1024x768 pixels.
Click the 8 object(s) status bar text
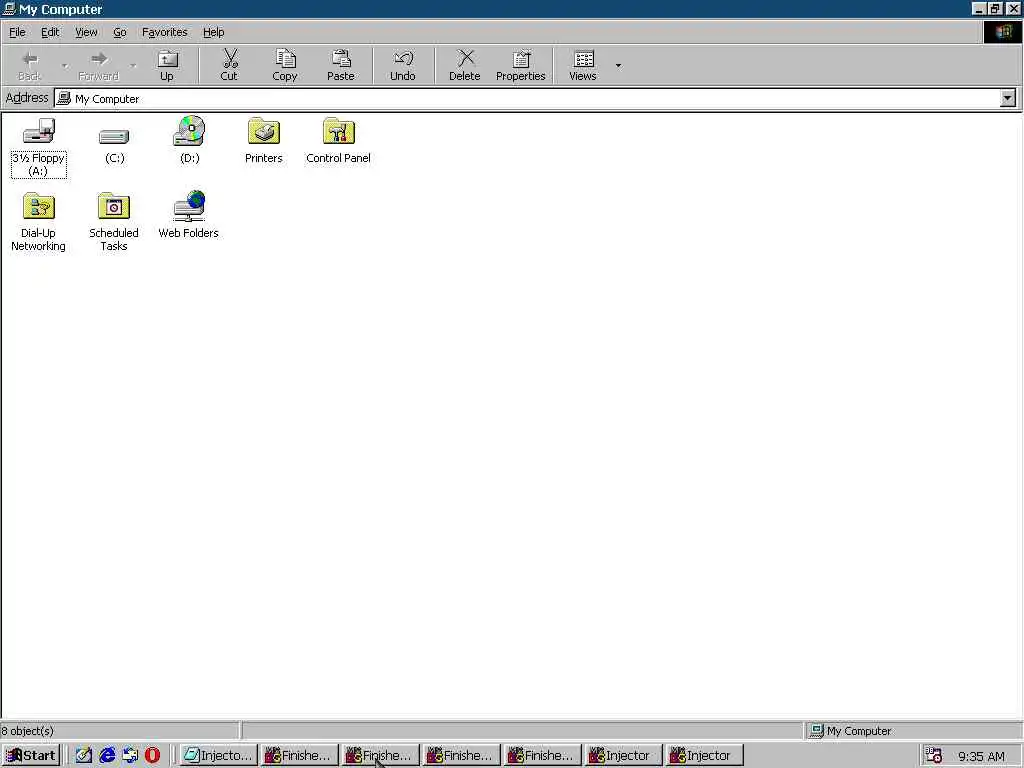[27, 731]
